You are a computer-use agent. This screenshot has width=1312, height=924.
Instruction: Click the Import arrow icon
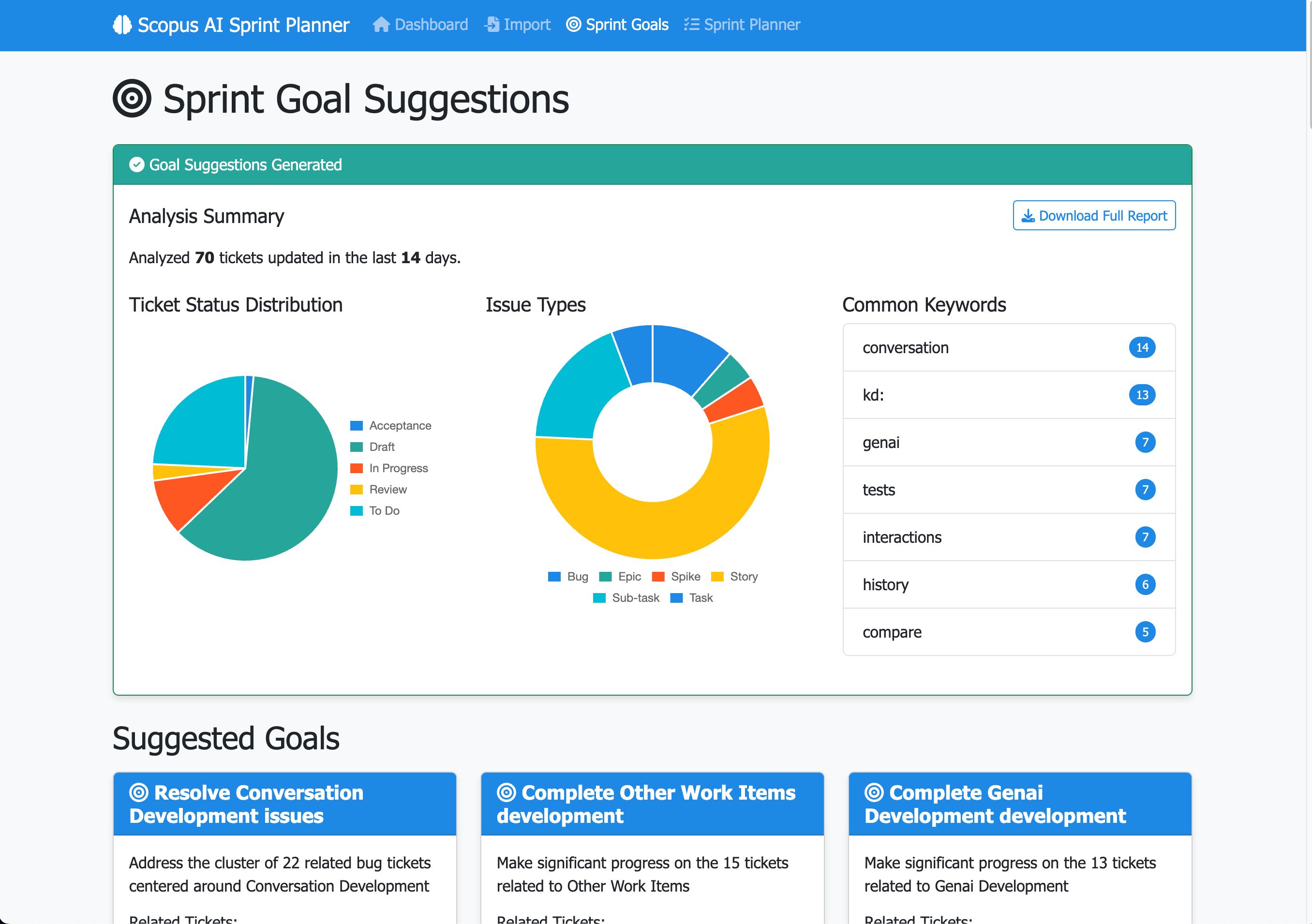point(492,25)
